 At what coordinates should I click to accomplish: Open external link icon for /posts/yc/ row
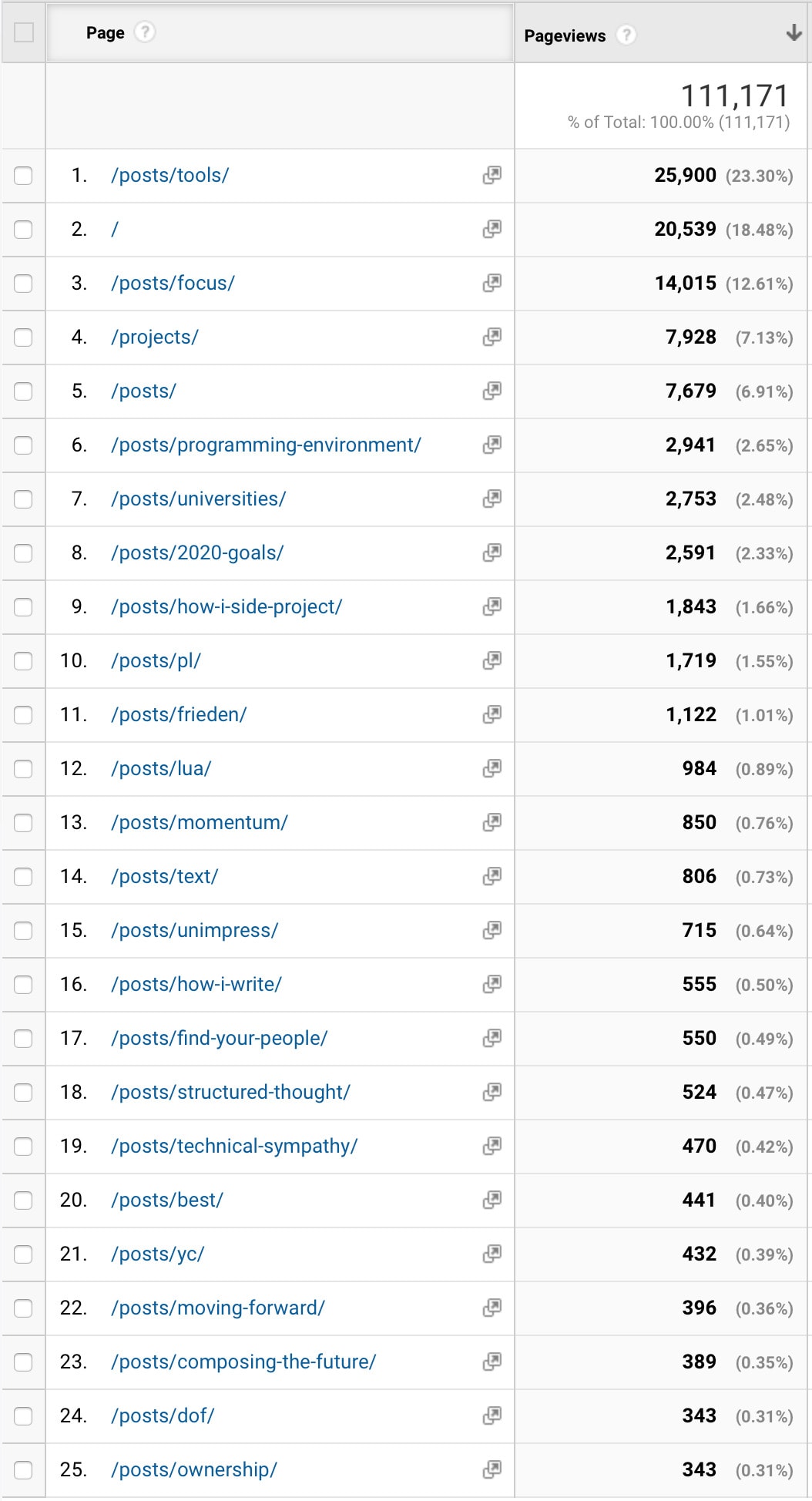pyautogui.click(x=492, y=1254)
